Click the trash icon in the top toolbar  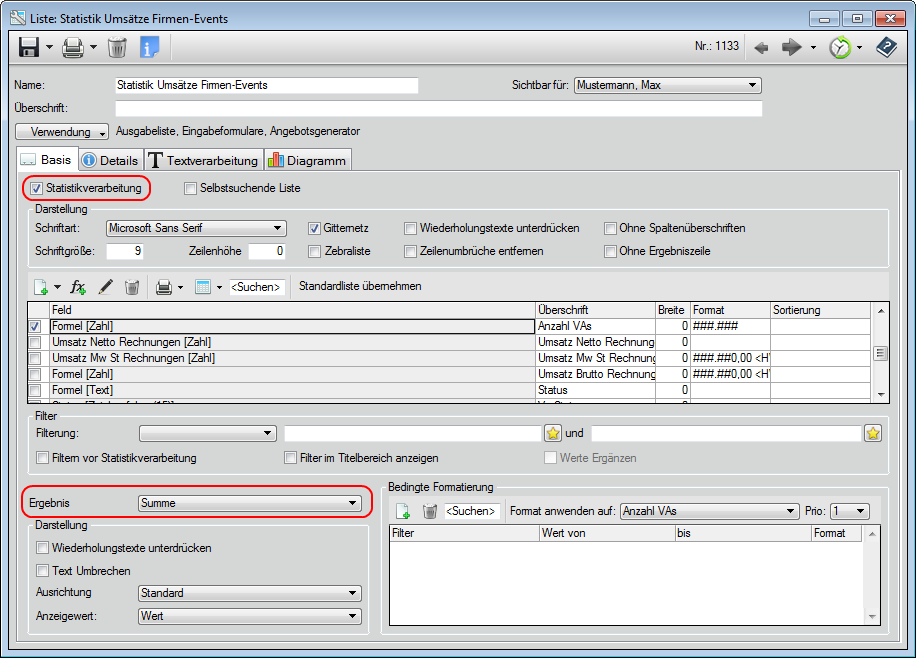117,47
